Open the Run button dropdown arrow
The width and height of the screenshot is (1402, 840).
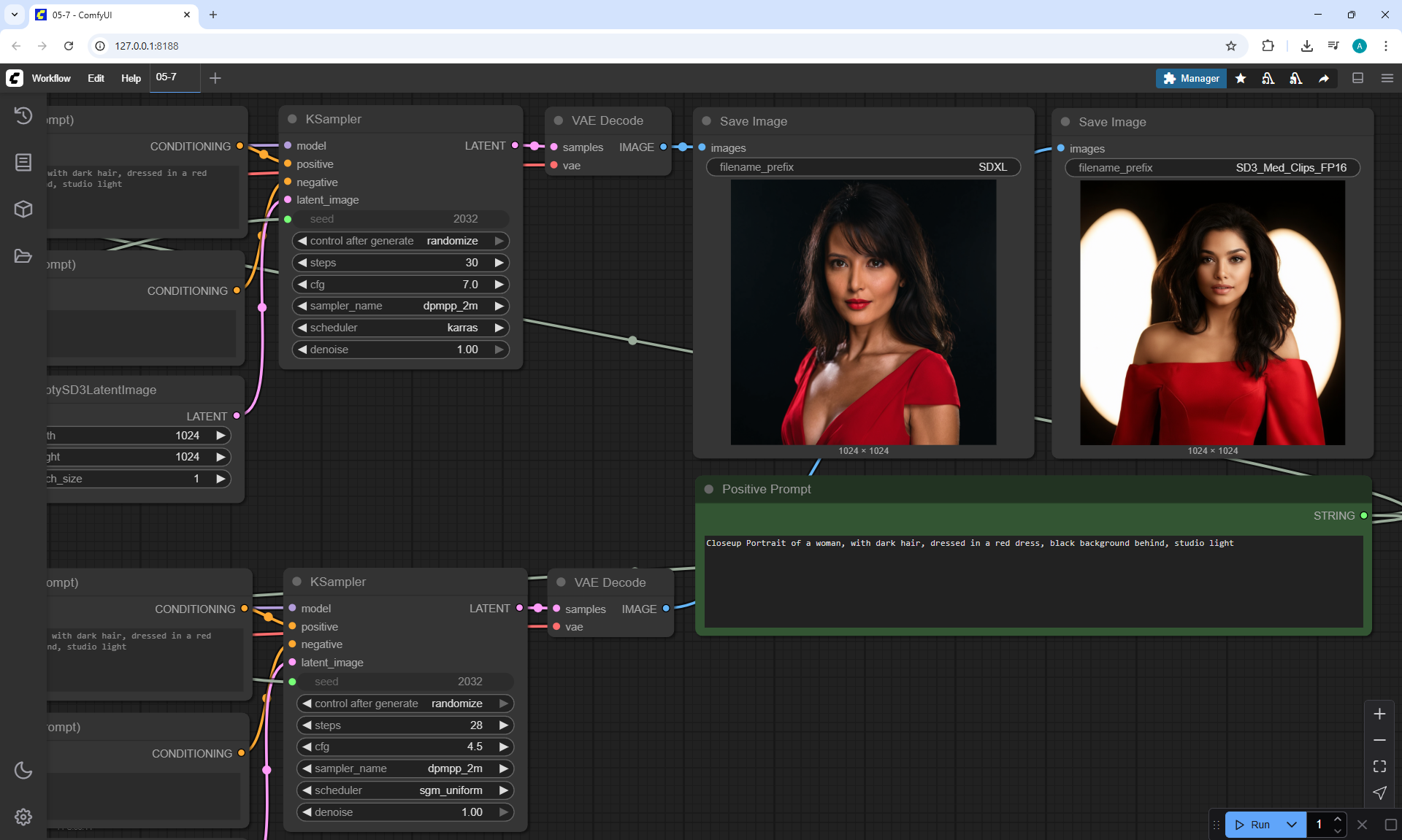1291,825
